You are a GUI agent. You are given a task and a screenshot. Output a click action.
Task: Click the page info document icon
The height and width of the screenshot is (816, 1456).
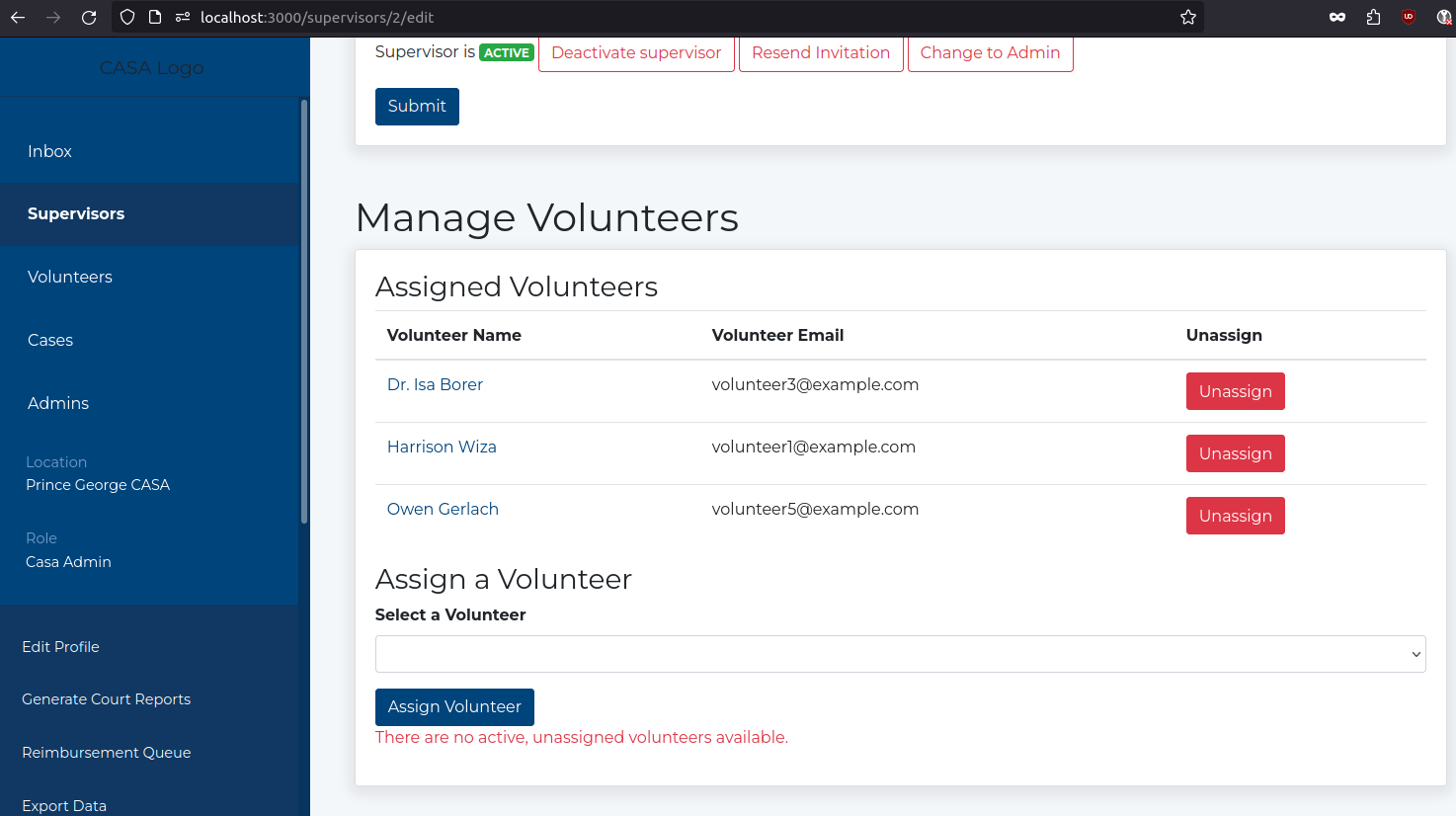155,17
